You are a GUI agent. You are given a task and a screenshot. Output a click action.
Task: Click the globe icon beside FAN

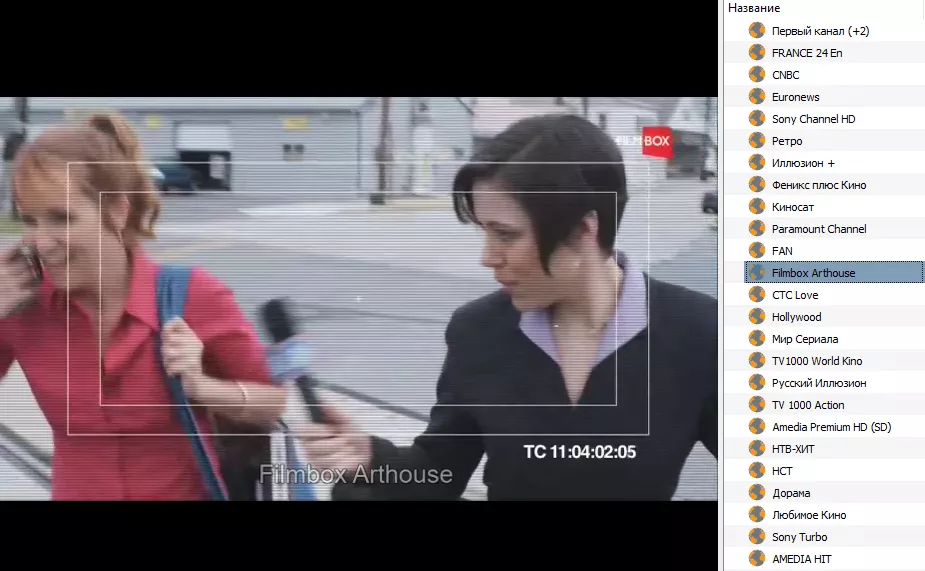click(757, 250)
